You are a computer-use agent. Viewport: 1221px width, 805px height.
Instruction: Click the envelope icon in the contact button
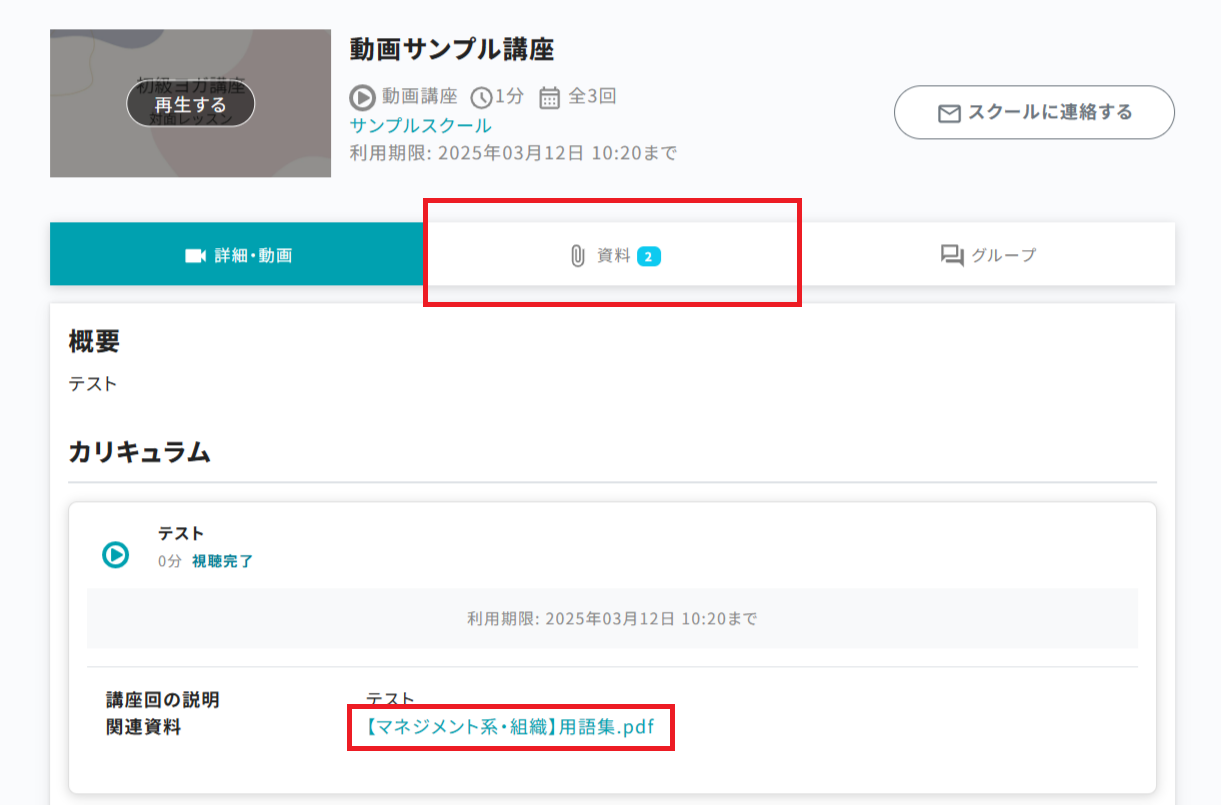(949, 113)
